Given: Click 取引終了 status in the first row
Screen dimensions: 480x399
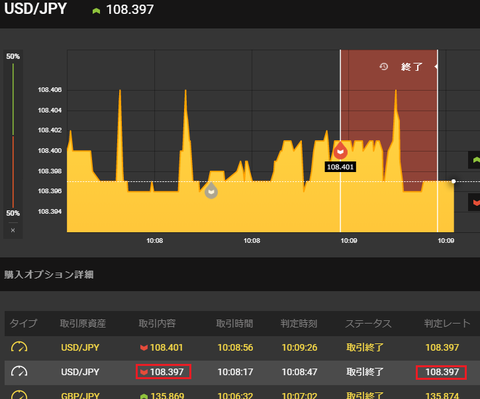Looking at the screenshot, I should 365,348.
